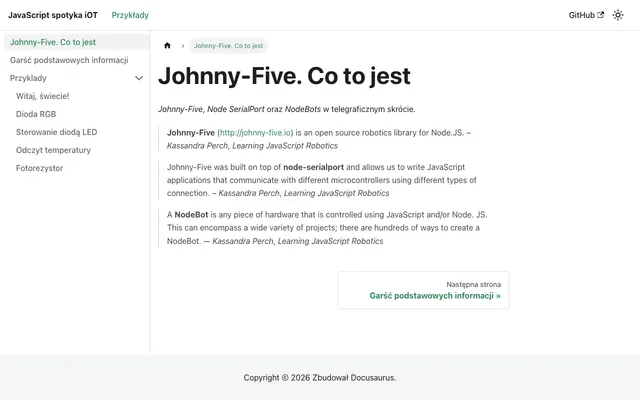Go to next page Garść podstawowych informacji

(423, 290)
